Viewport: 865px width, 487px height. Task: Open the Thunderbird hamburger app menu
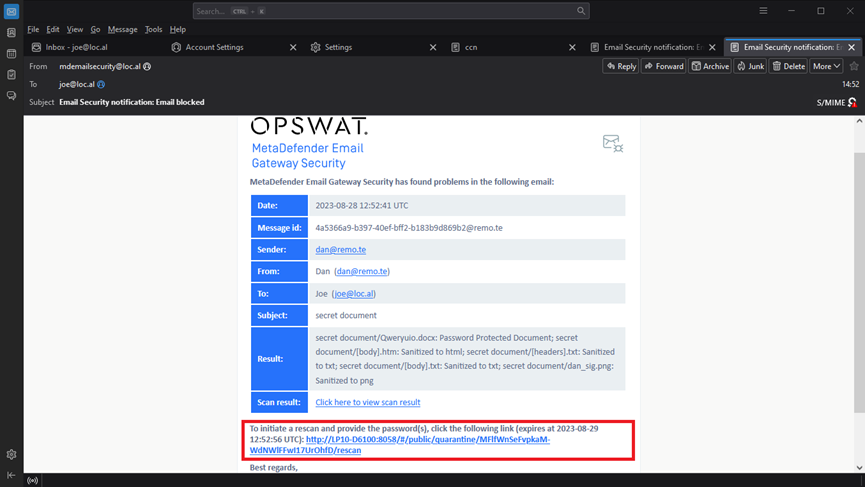pos(763,11)
